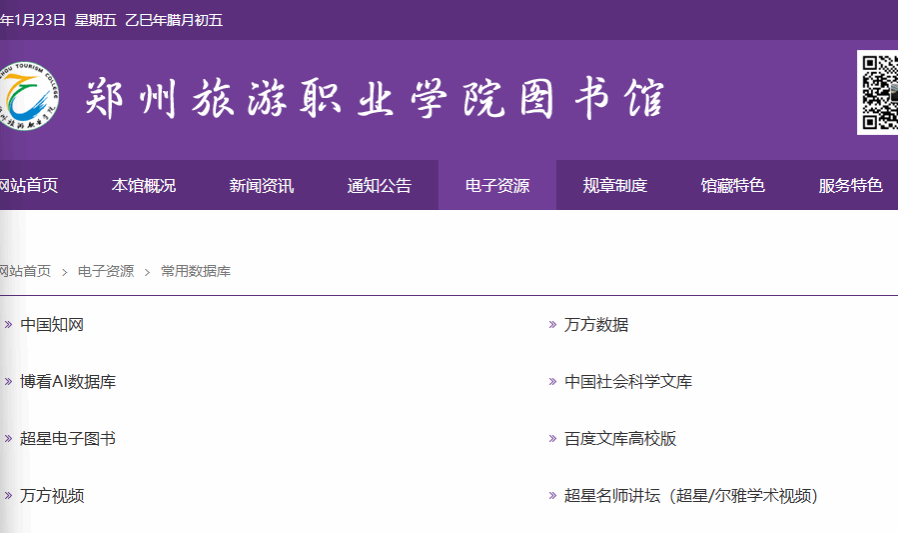The width and height of the screenshot is (898, 533).
Task: Select the highlighted 电子资源 tab
Action: [497, 185]
